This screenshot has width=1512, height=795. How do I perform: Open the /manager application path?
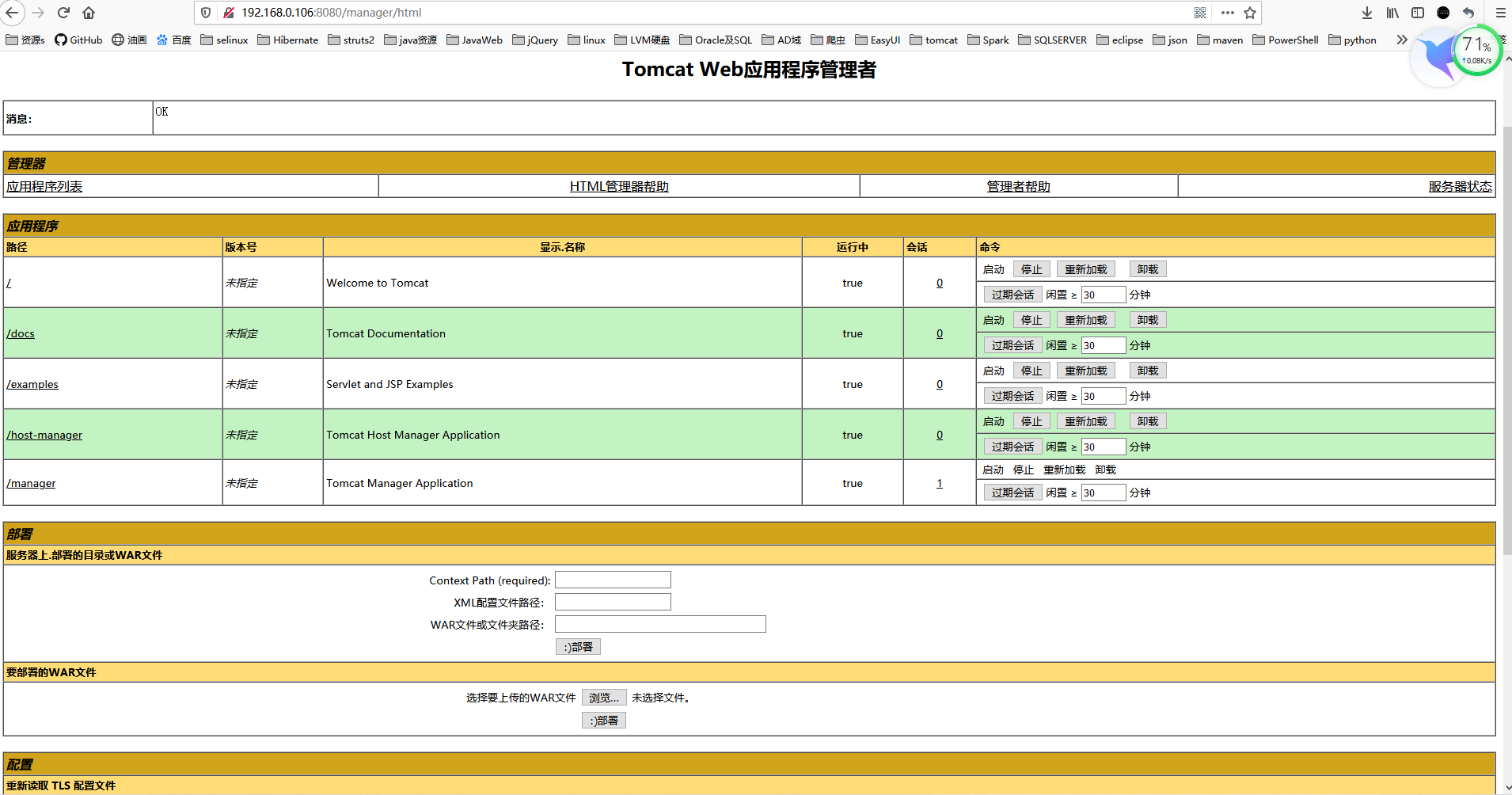pyautogui.click(x=31, y=483)
